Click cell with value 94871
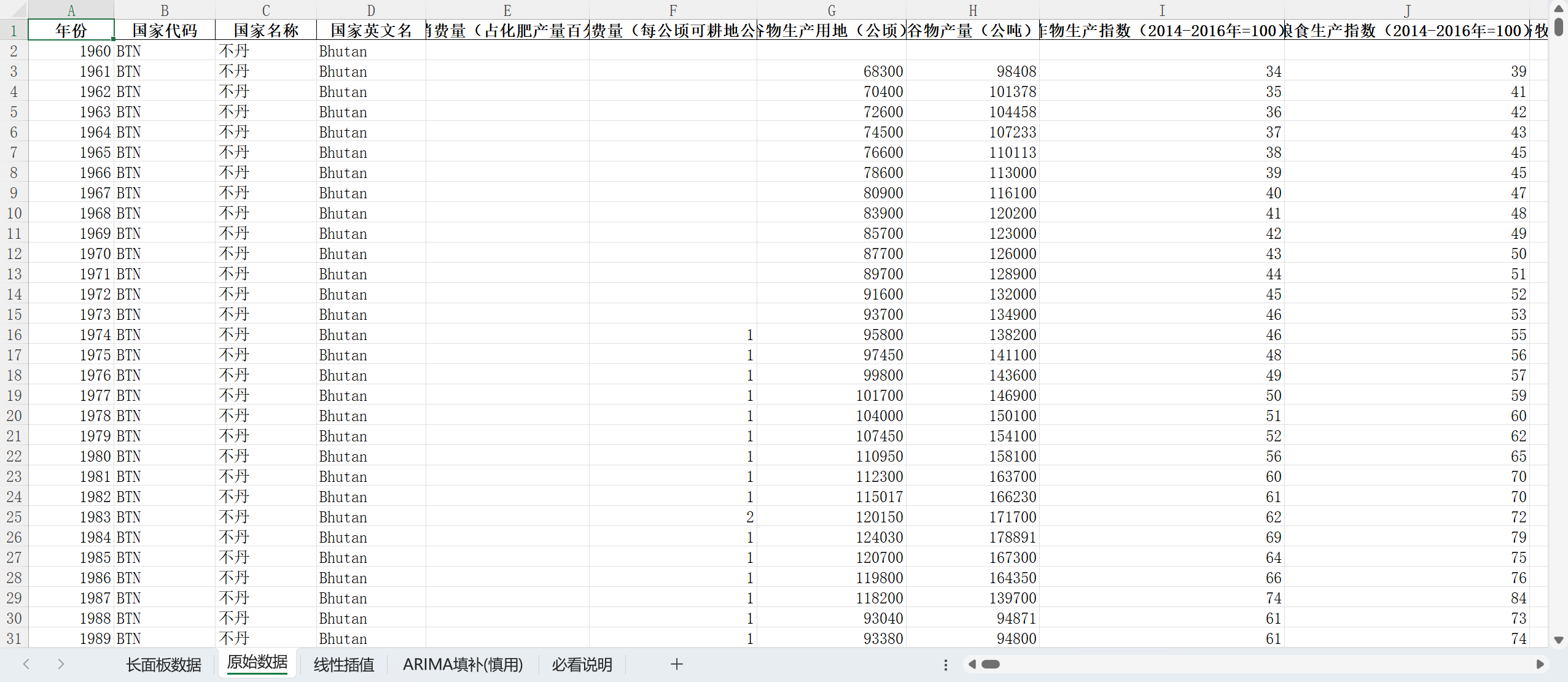 (x=973, y=618)
